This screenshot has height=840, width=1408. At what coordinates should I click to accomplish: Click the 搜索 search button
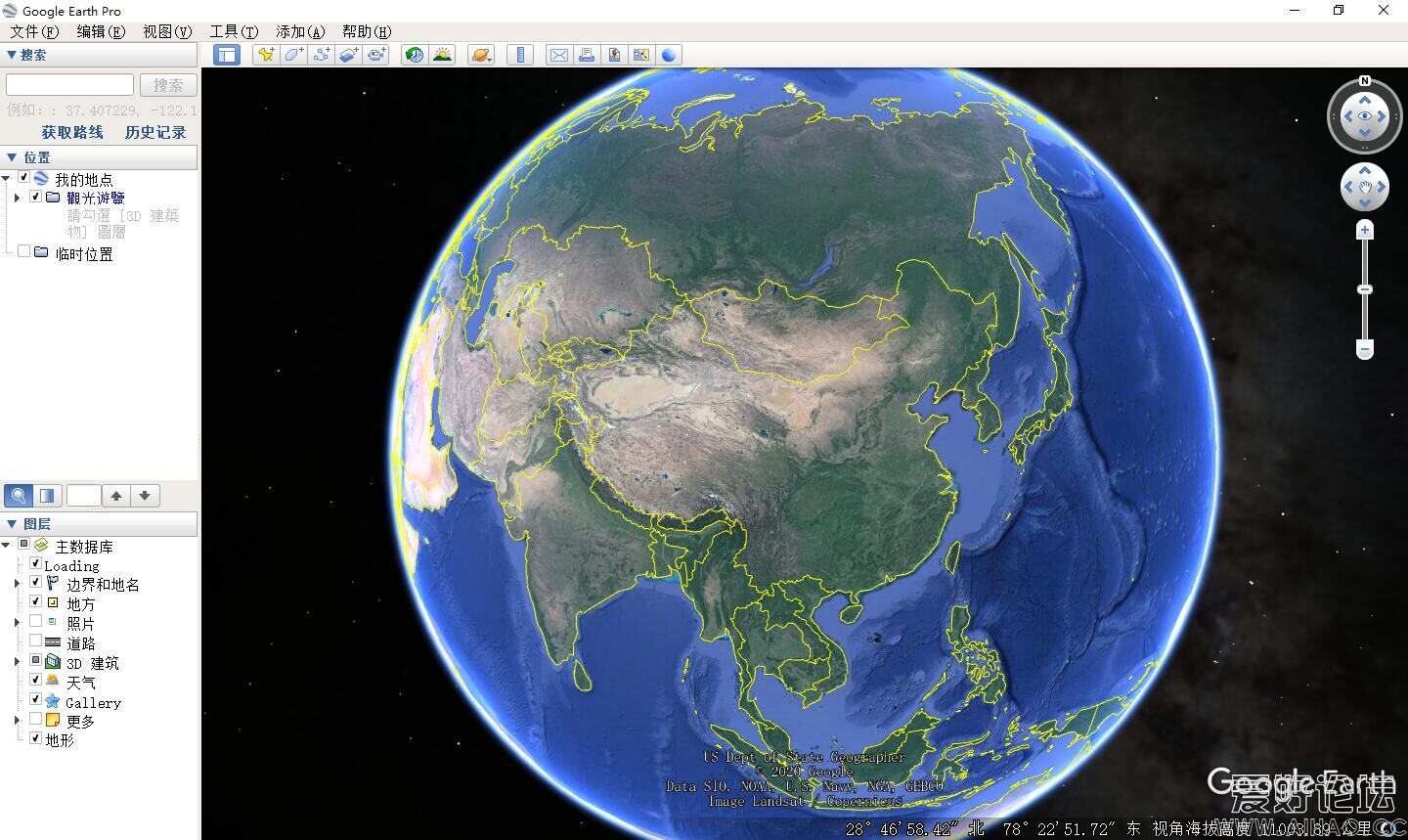tap(168, 85)
